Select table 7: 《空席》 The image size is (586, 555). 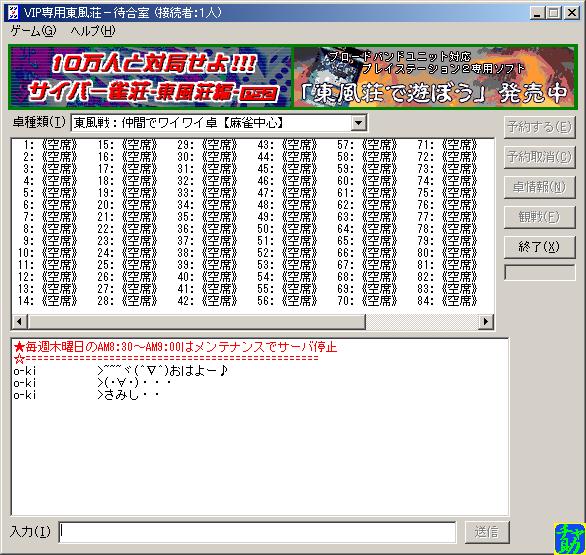click(50, 217)
